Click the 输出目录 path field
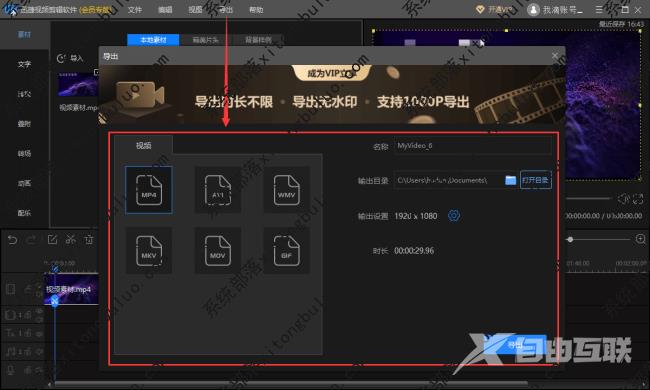This screenshot has height=390, width=650. point(449,180)
